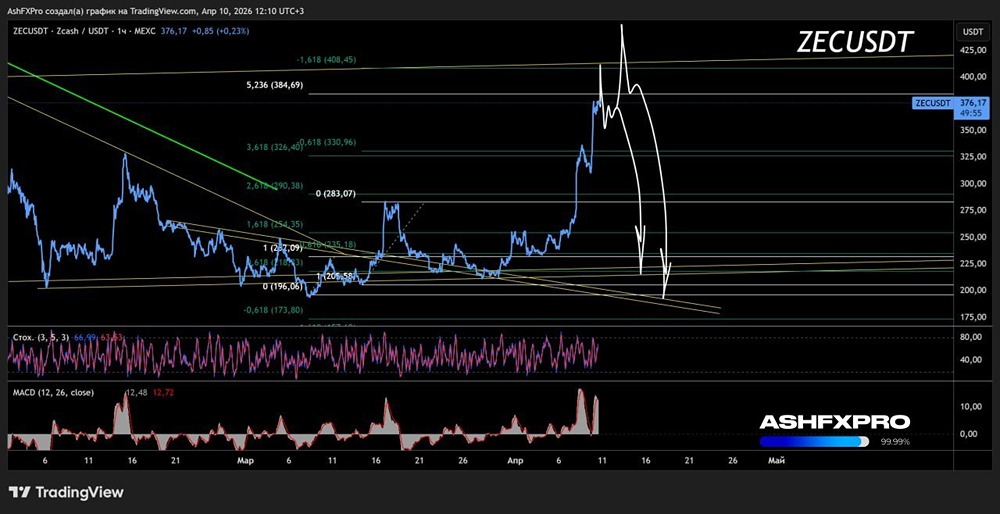1000x514 pixels.
Task: Click the MACD value 12,48
Action: click(x=136, y=392)
